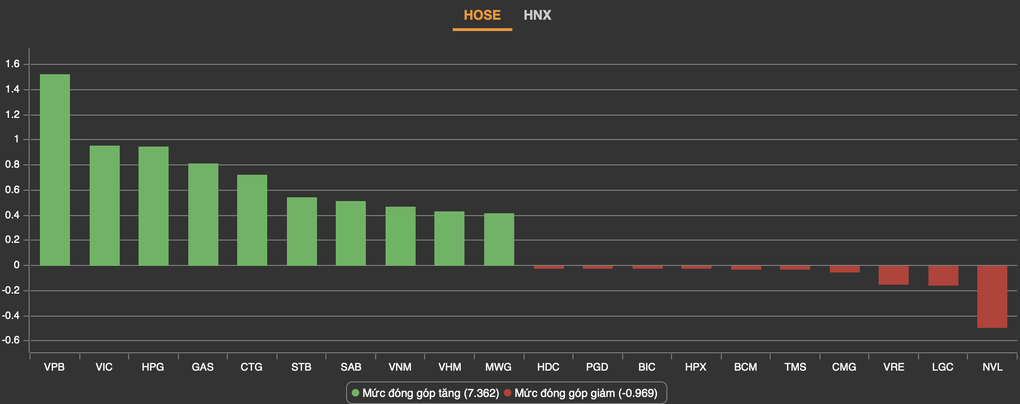Select the LGC red bar
The image size is (1020, 404).
(943, 276)
